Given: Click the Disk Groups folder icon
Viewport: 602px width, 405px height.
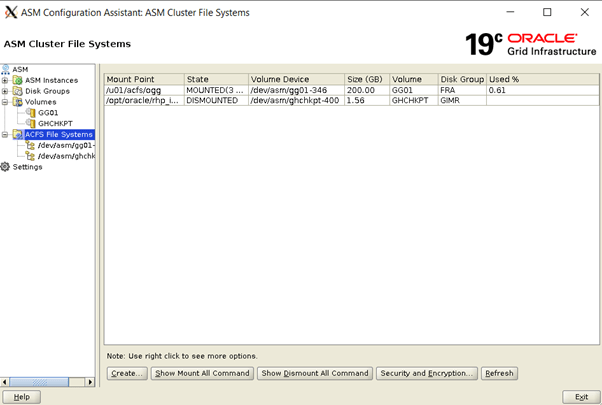Looking at the screenshot, I should point(18,91).
